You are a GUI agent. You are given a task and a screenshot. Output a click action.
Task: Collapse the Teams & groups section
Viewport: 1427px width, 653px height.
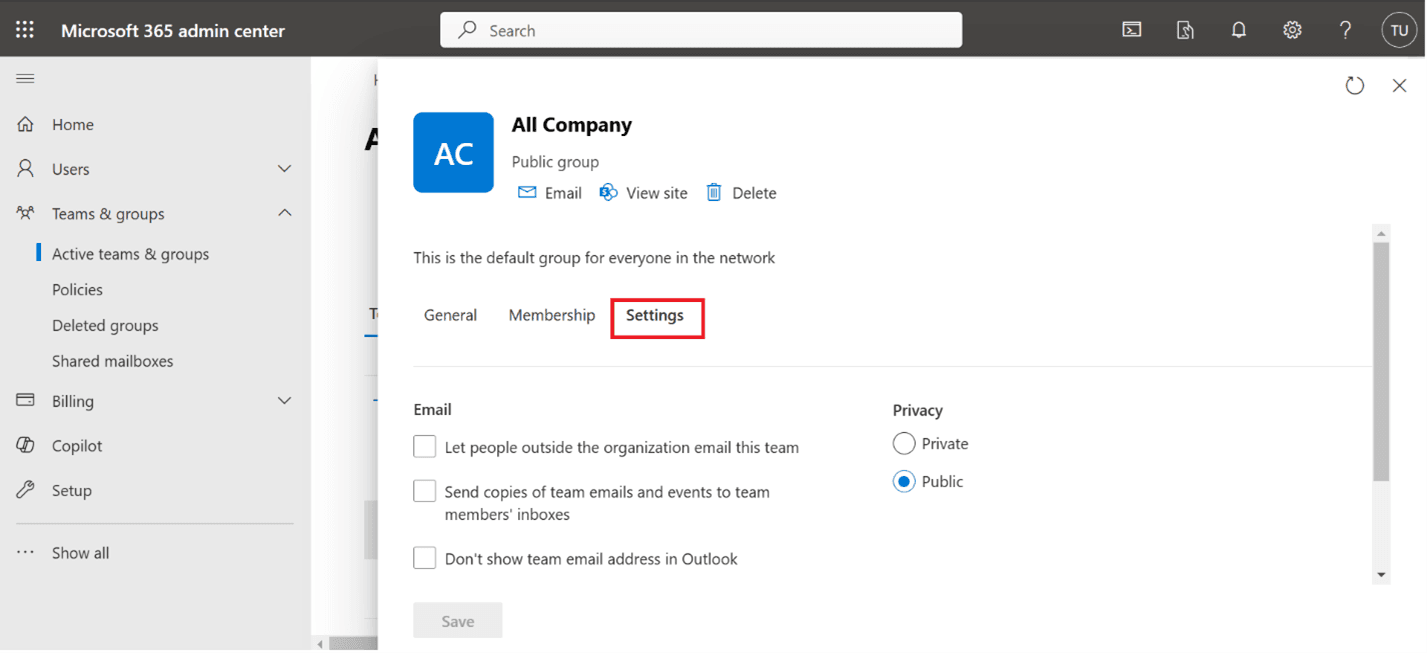(284, 213)
